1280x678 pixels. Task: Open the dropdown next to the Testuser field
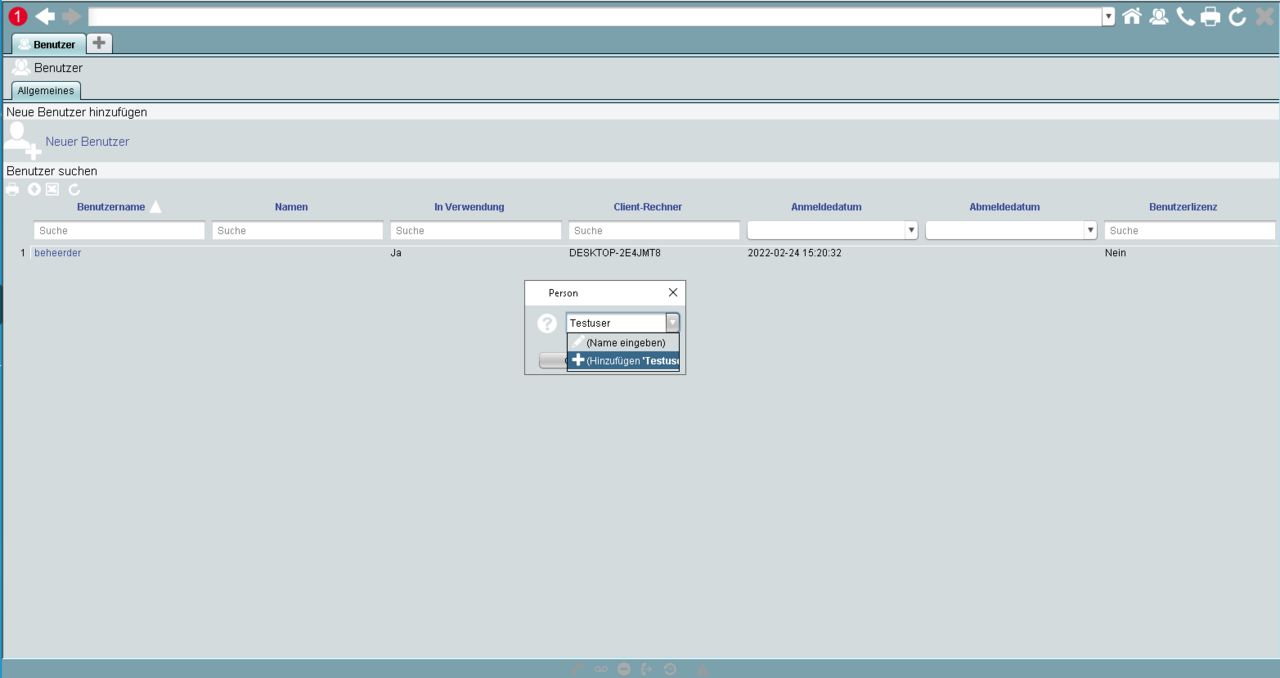click(x=673, y=322)
